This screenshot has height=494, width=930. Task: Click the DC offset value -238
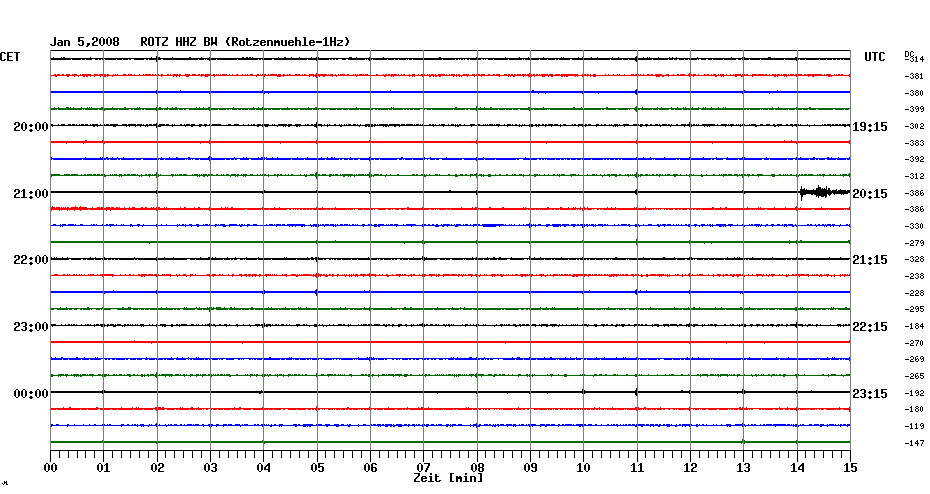point(914,276)
